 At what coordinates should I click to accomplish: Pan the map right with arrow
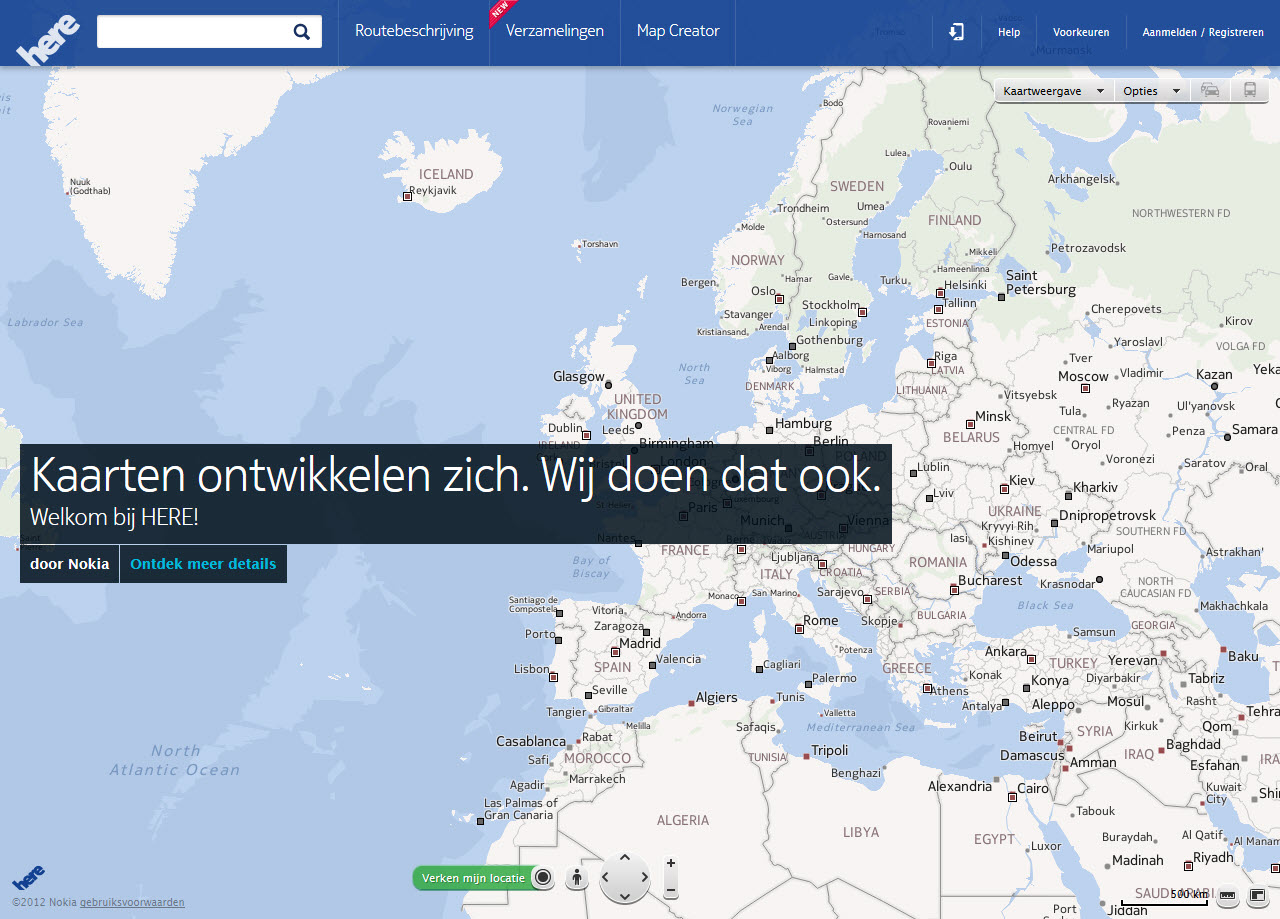(644, 878)
